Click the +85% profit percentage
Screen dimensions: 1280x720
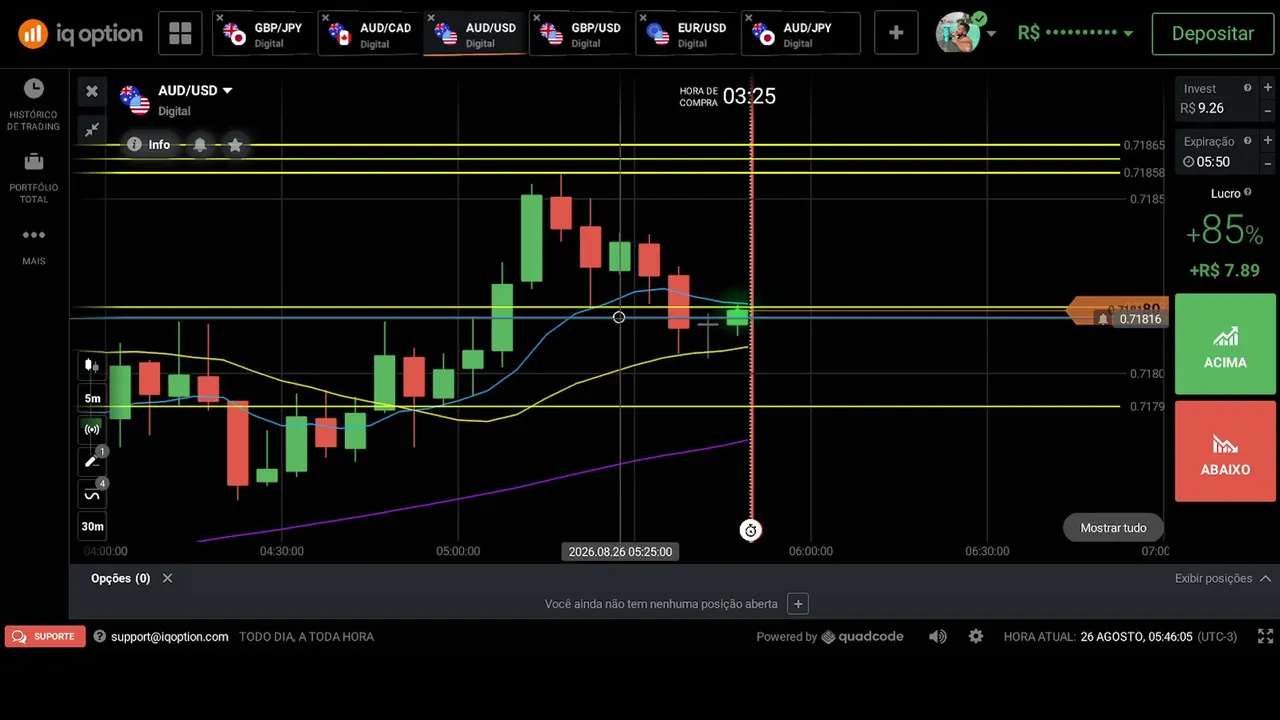click(1225, 232)
